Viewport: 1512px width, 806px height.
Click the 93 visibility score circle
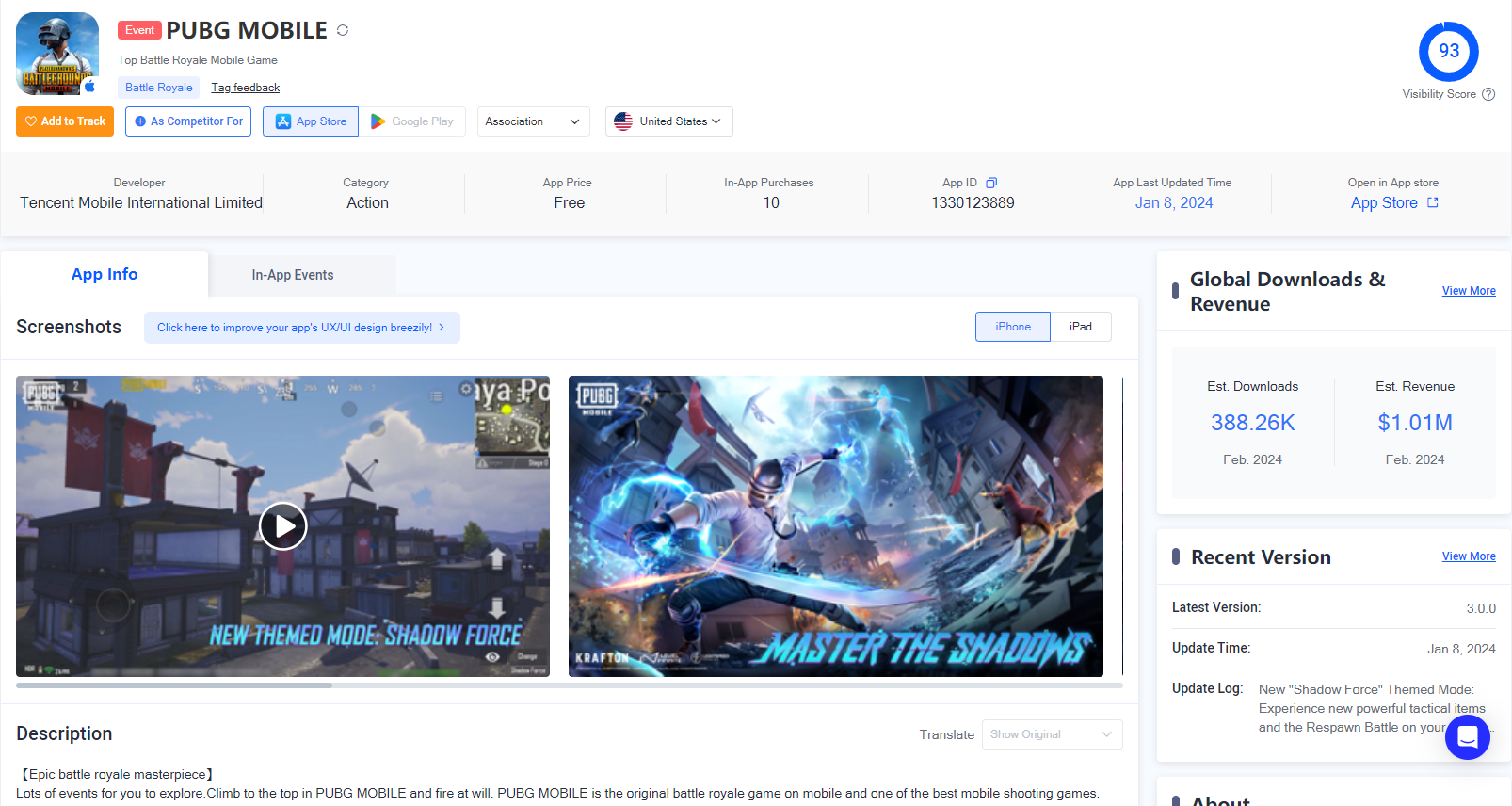pos(1449,51)
